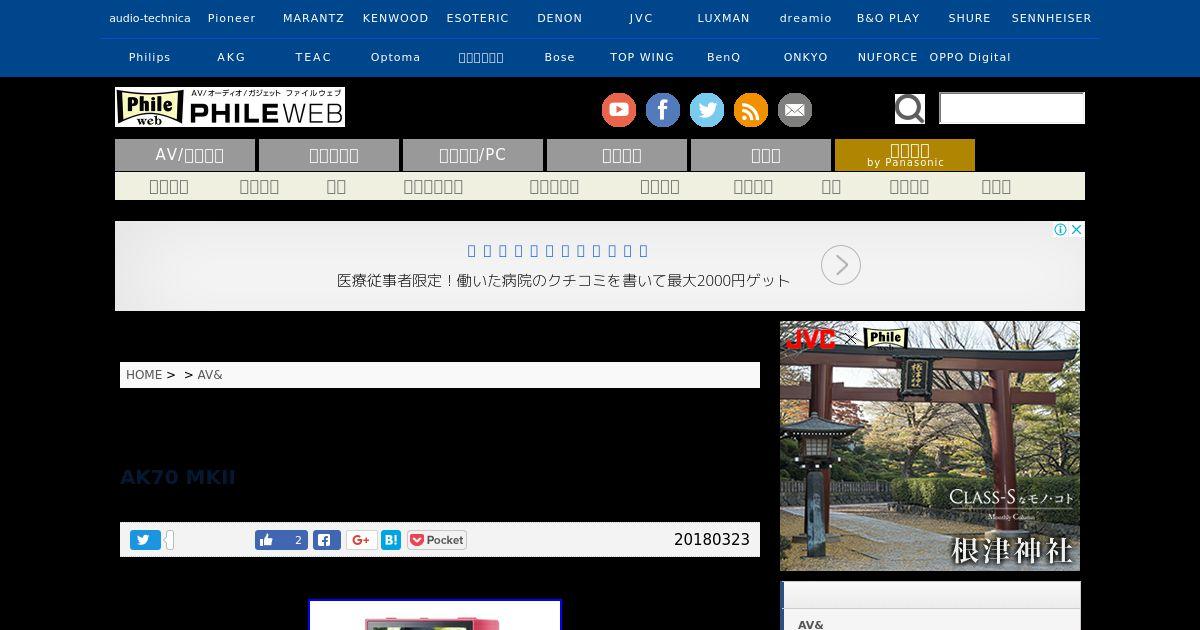Open the KENWOOD brand link

pyautogui.click(x=396, y=18)
